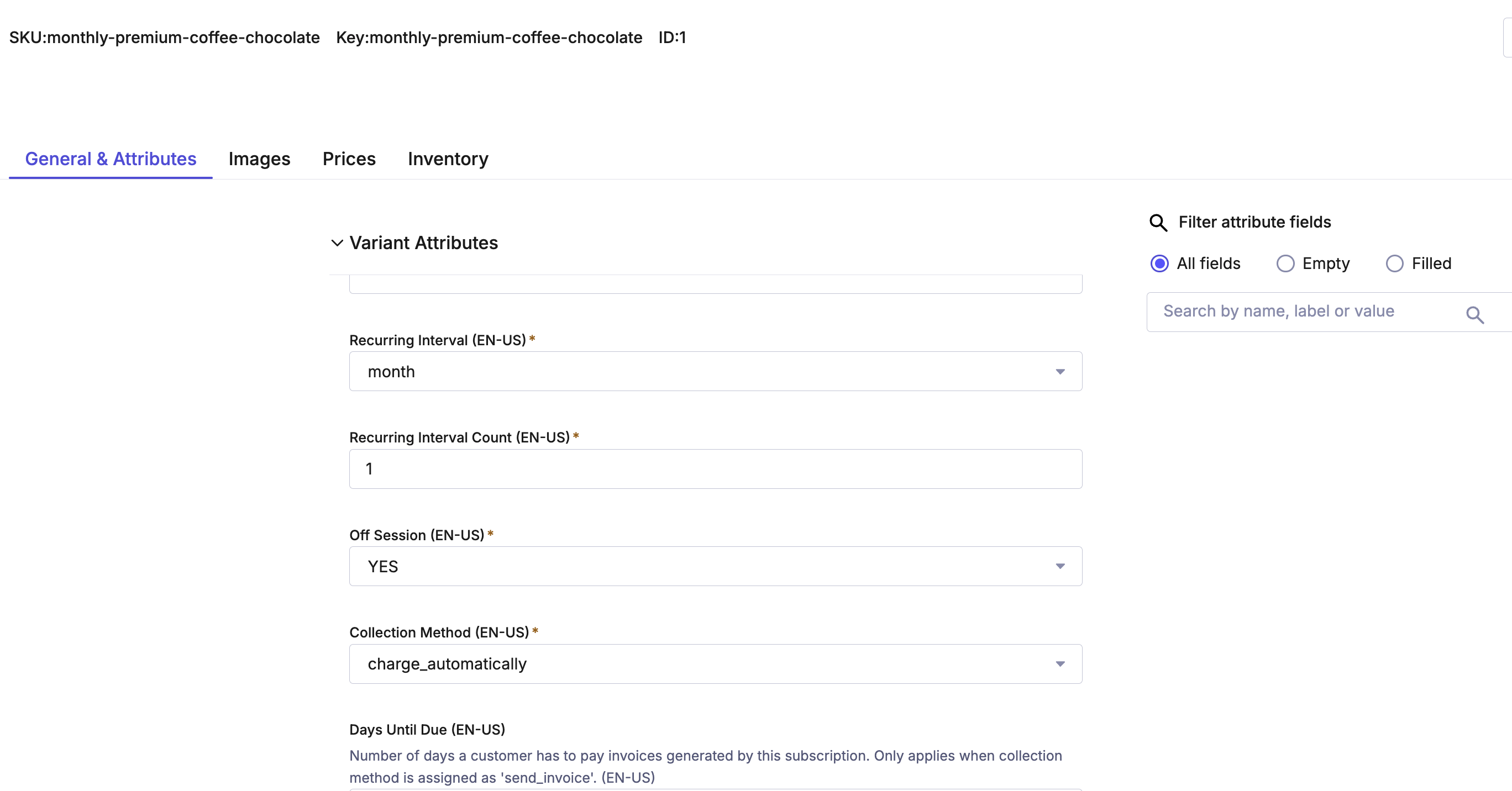The width and height of the screenshot is (1512, 791).
Task: Click the Days Until Due description text
Action: (706, 766)
